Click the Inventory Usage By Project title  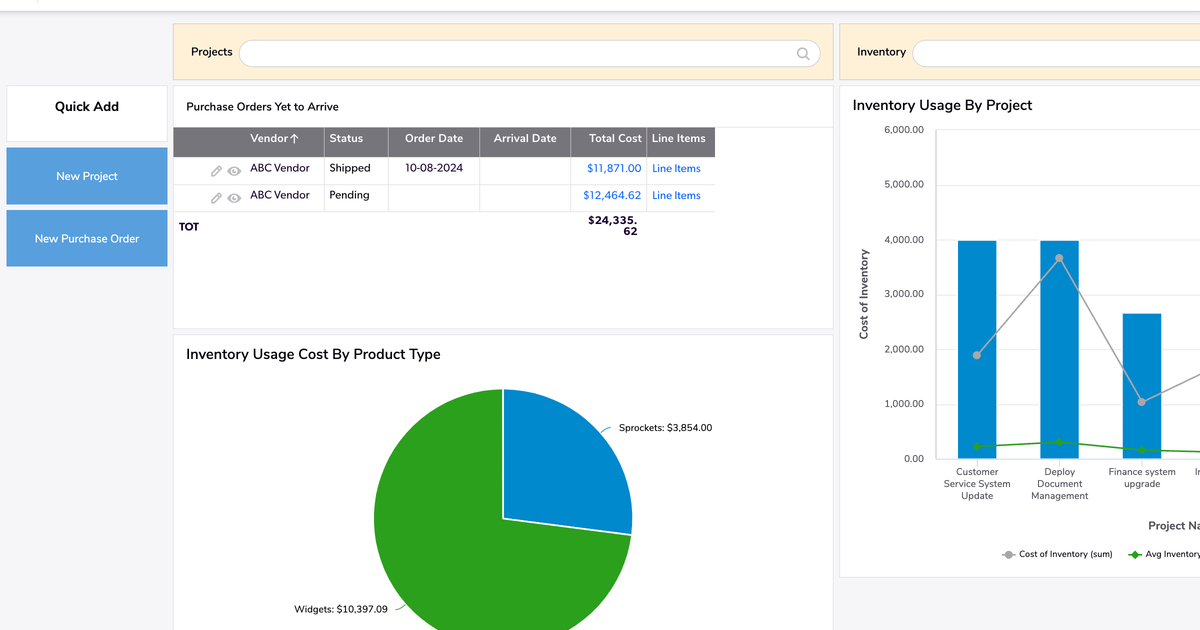942,105
